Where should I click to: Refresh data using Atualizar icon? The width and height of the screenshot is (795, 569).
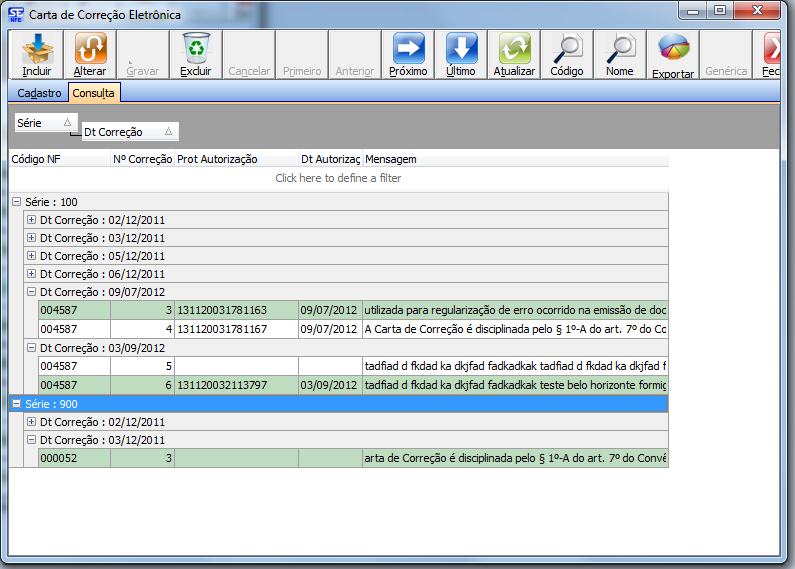click(x=514, y=49)
